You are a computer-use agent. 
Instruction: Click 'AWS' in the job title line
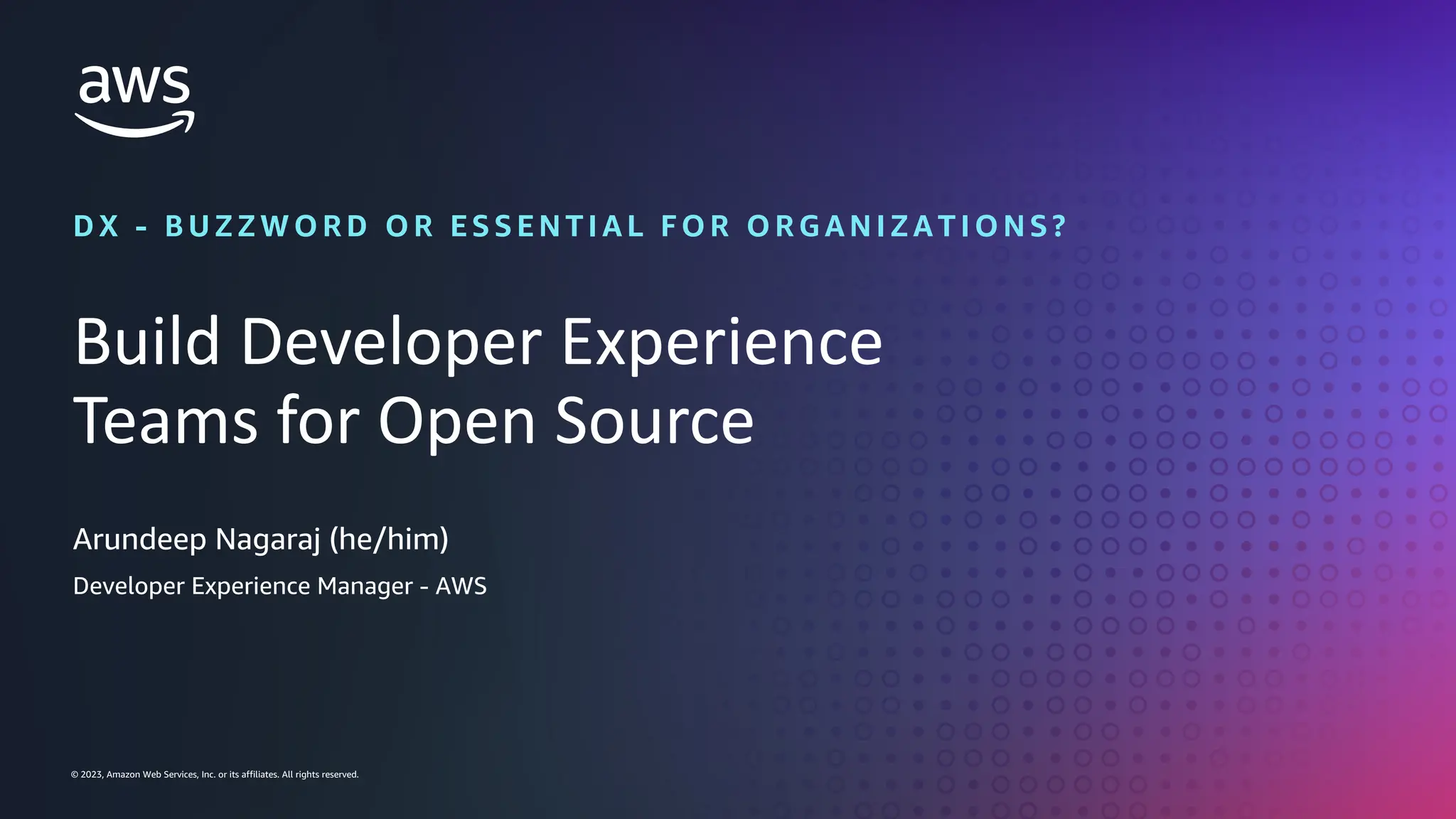tap(461, 587)
